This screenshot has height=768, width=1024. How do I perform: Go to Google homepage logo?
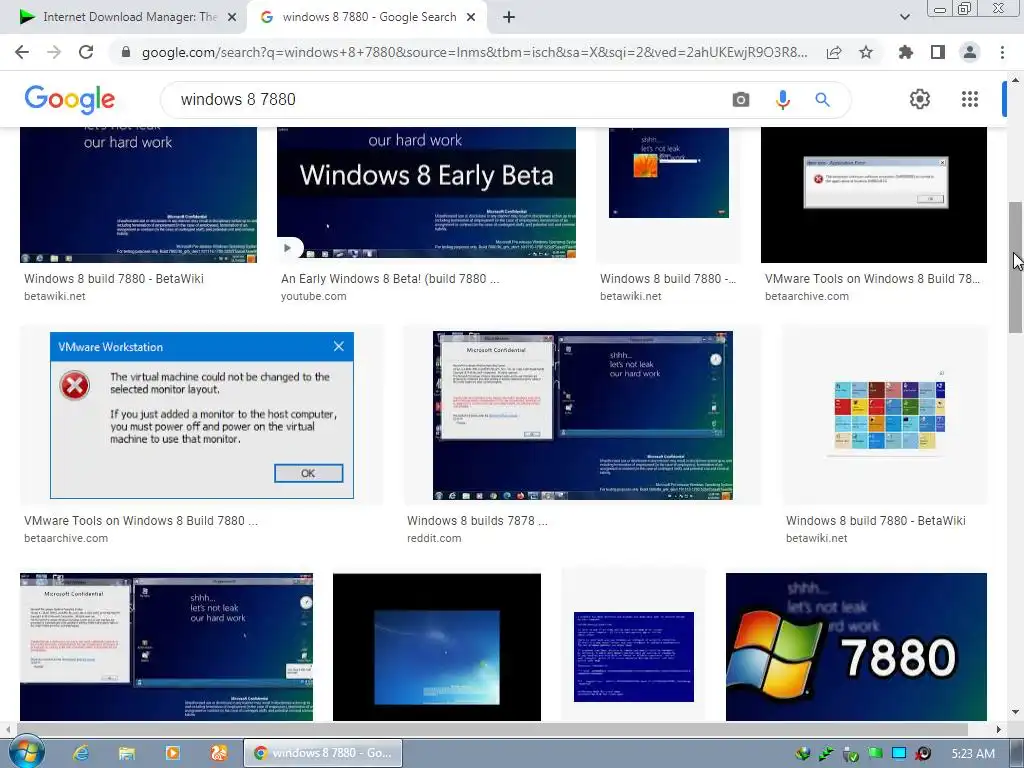[x=70, y=99]
